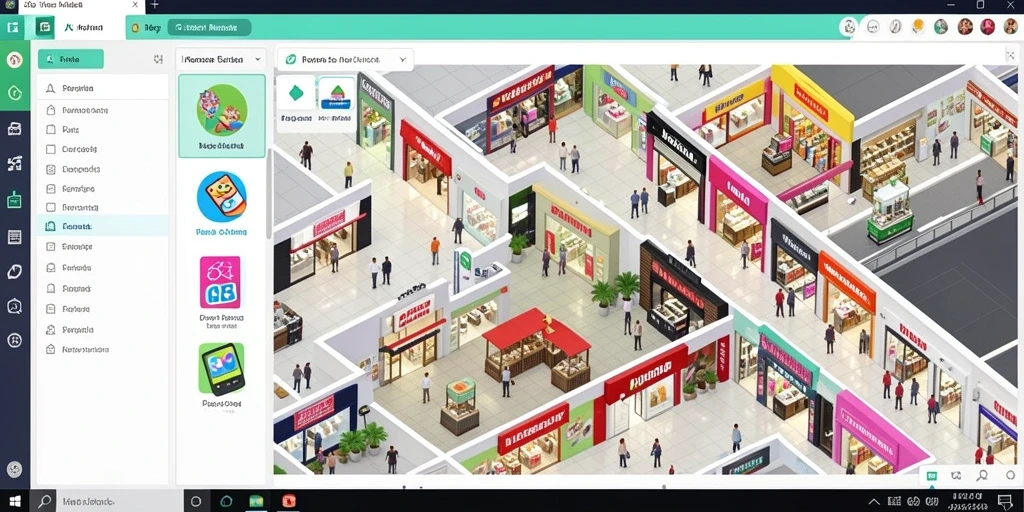Image resolution: width=1024 pixels, height=512 pixels.
Task: Open the dropdown with green circle icon
Action: pos(345,59)
